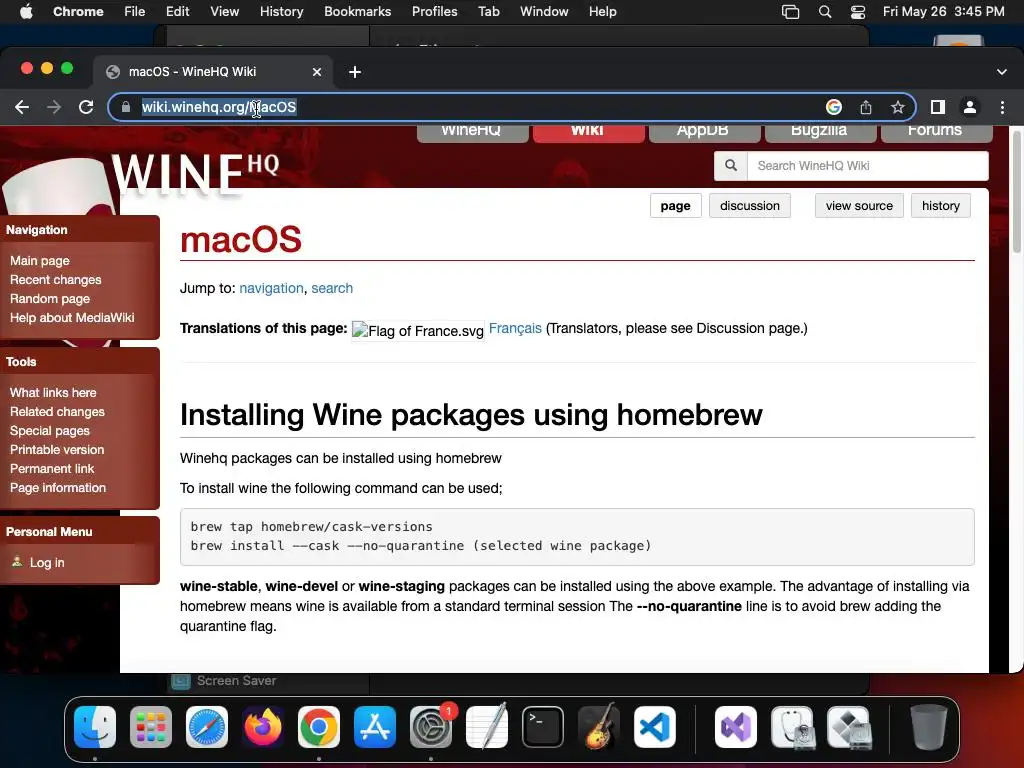The width and height of the screenshot is (1024, 768).
Task: Open Special pages link
Action: point(50,430)
